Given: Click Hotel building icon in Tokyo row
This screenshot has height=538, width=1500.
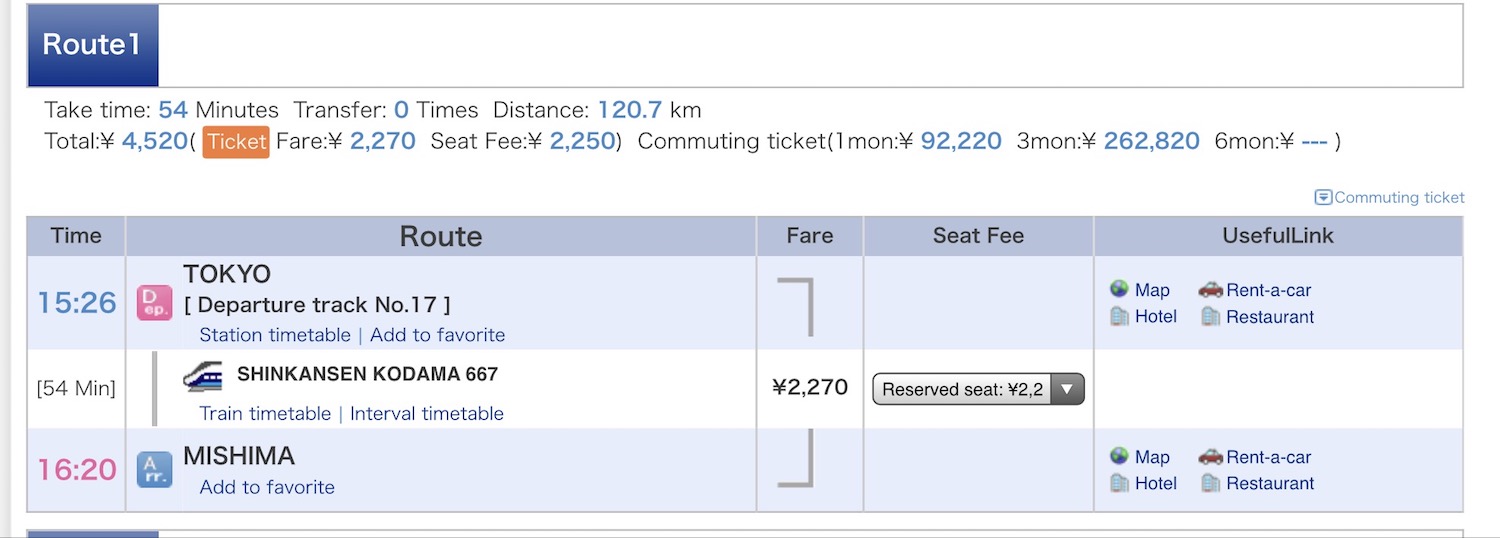Looking at the screenshot, I should pyautogui.click(x=1120, y=316).
